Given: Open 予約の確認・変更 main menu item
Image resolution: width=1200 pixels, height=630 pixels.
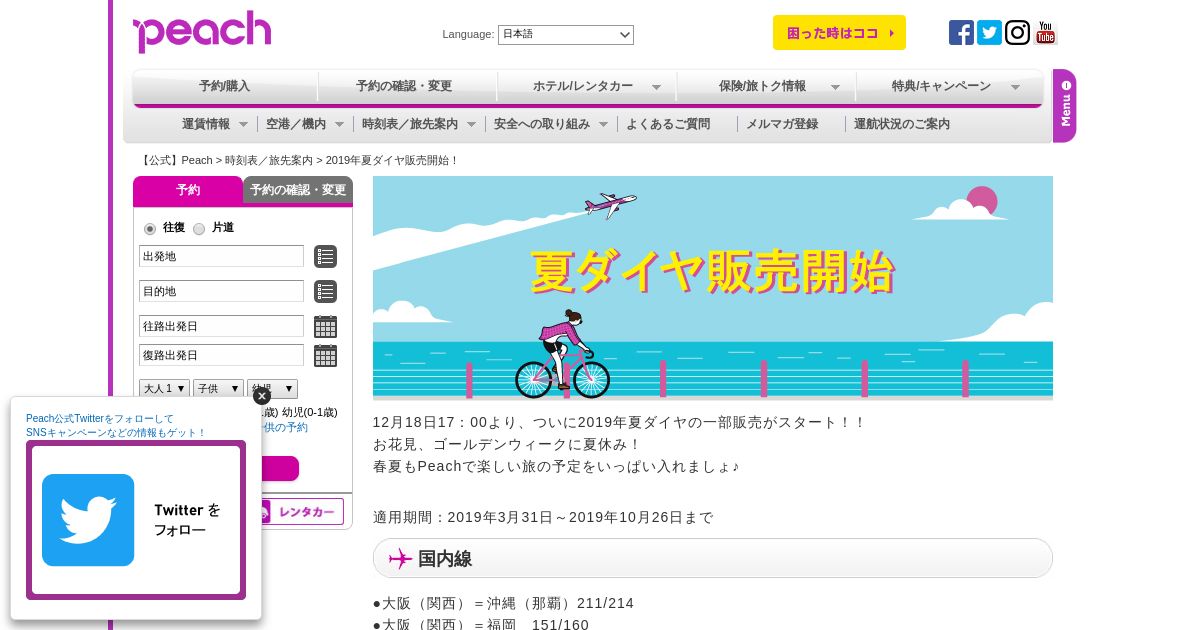Looking at the screenshot, I should [x=407, y=86].
